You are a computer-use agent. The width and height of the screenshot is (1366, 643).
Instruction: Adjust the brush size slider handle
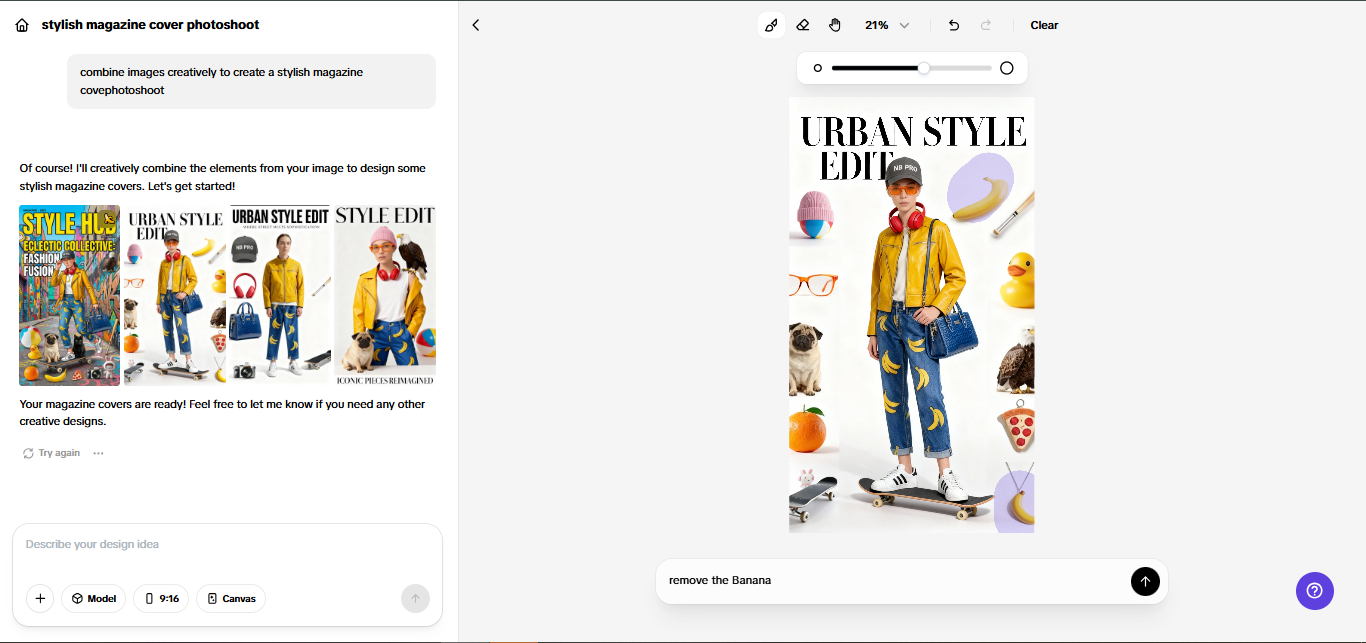pyautogui.click(x=924, y=68)
